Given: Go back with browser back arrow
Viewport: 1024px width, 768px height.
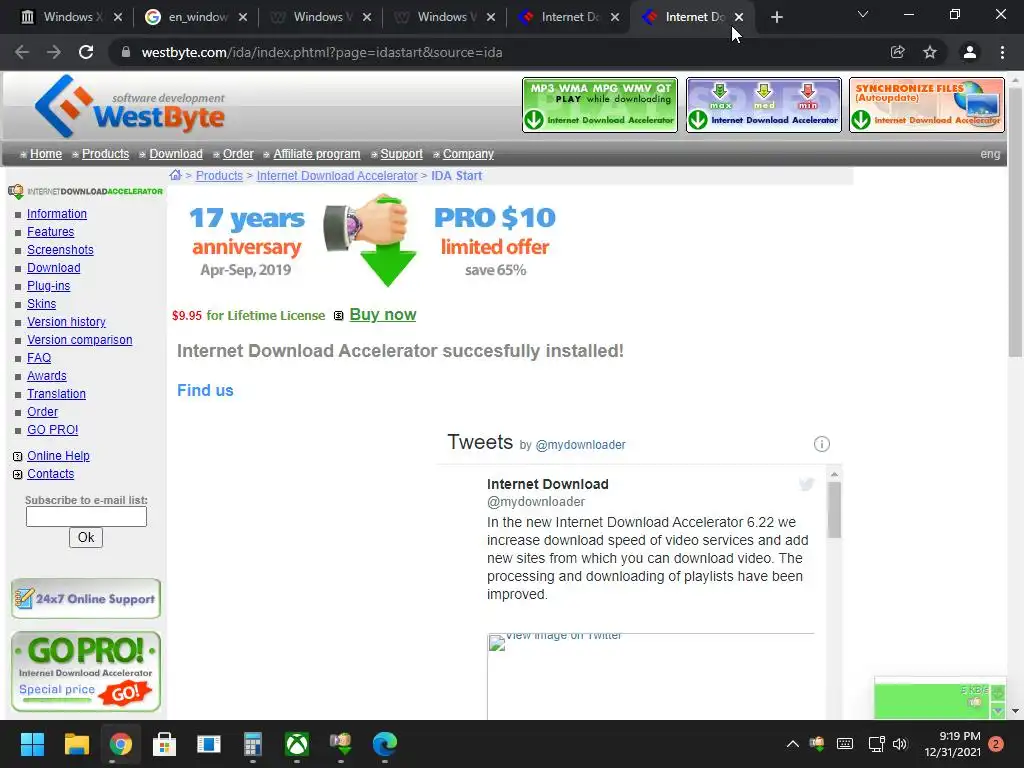Looking at the screenshot, I should coord(22,52).
